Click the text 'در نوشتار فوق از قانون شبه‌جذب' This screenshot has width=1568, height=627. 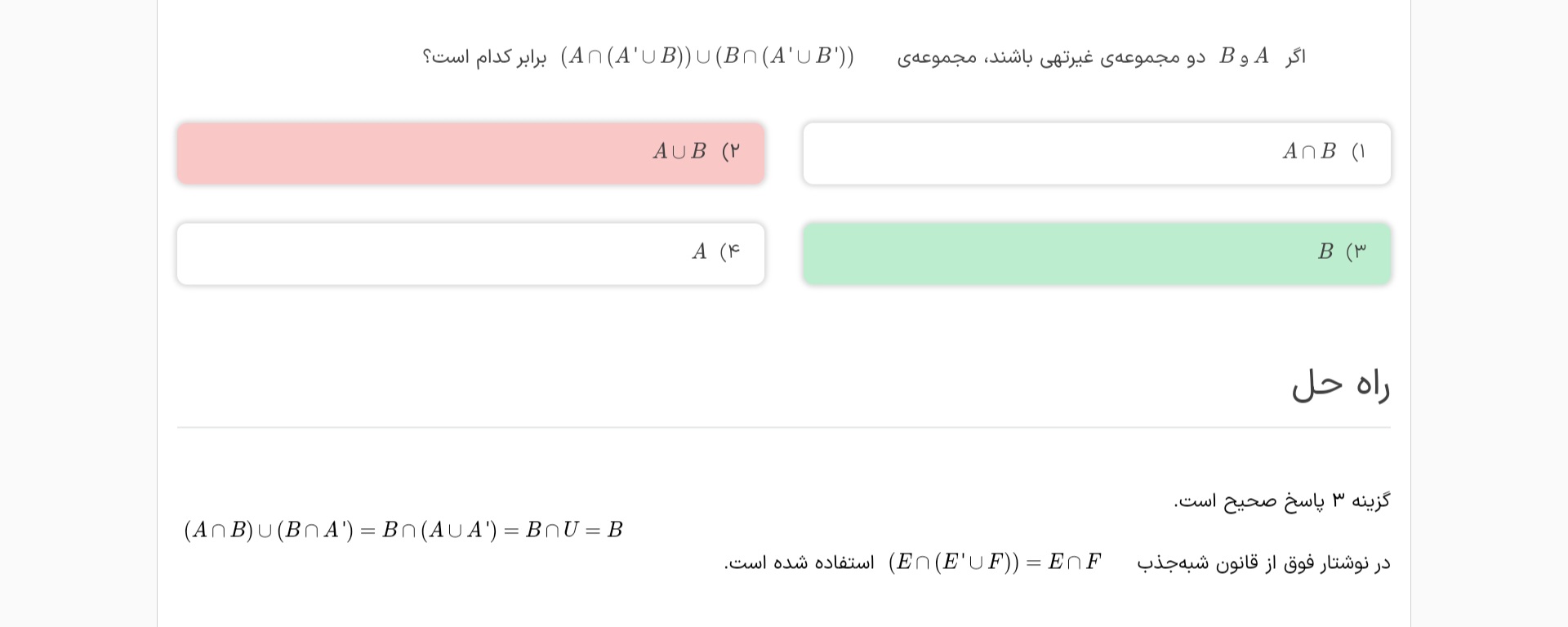tap(1263, 563)
